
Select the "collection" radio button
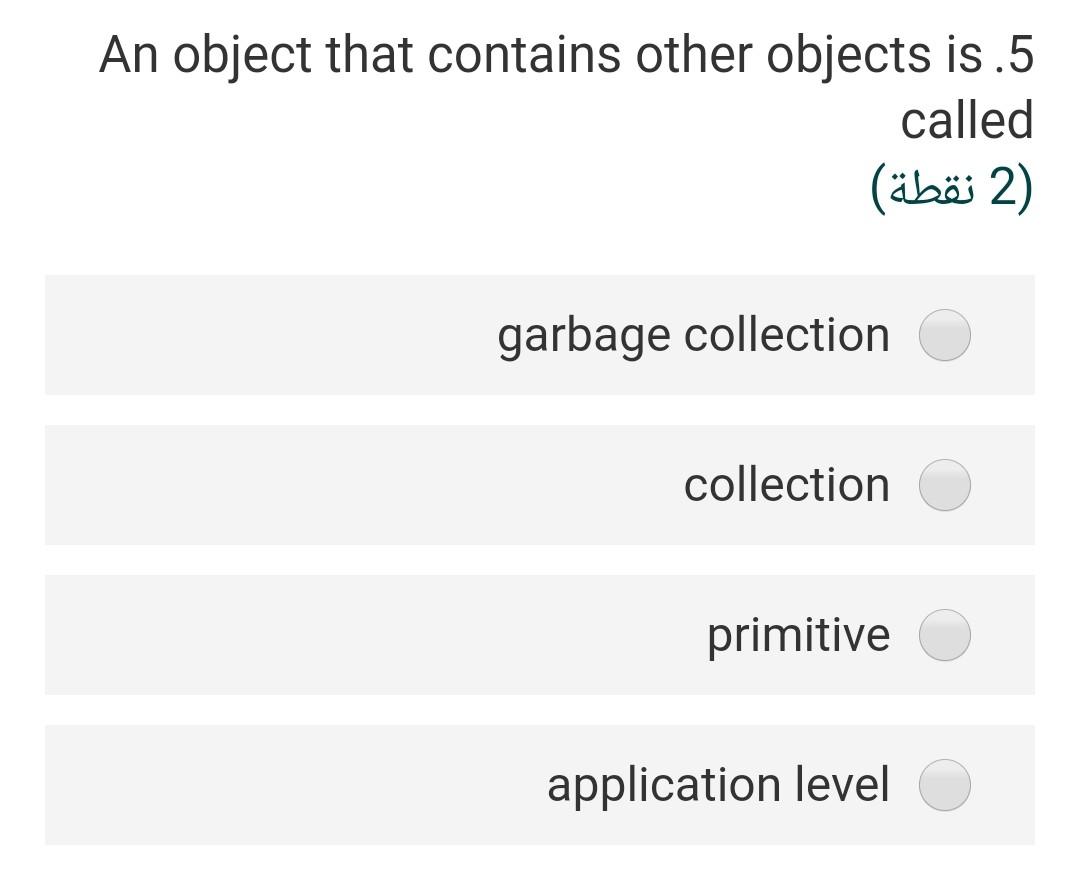(x=944, y=485)
